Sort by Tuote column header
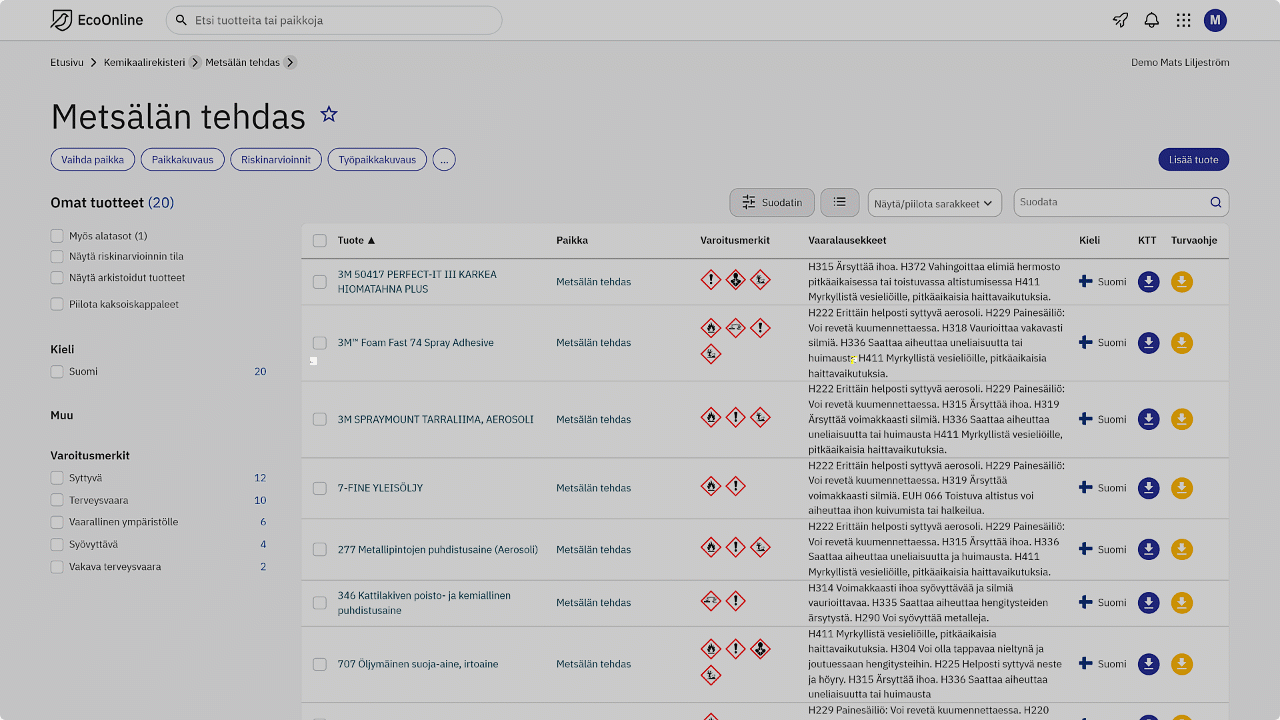The width and height of the screenshot is (1280, 720). tap(357, 240)
